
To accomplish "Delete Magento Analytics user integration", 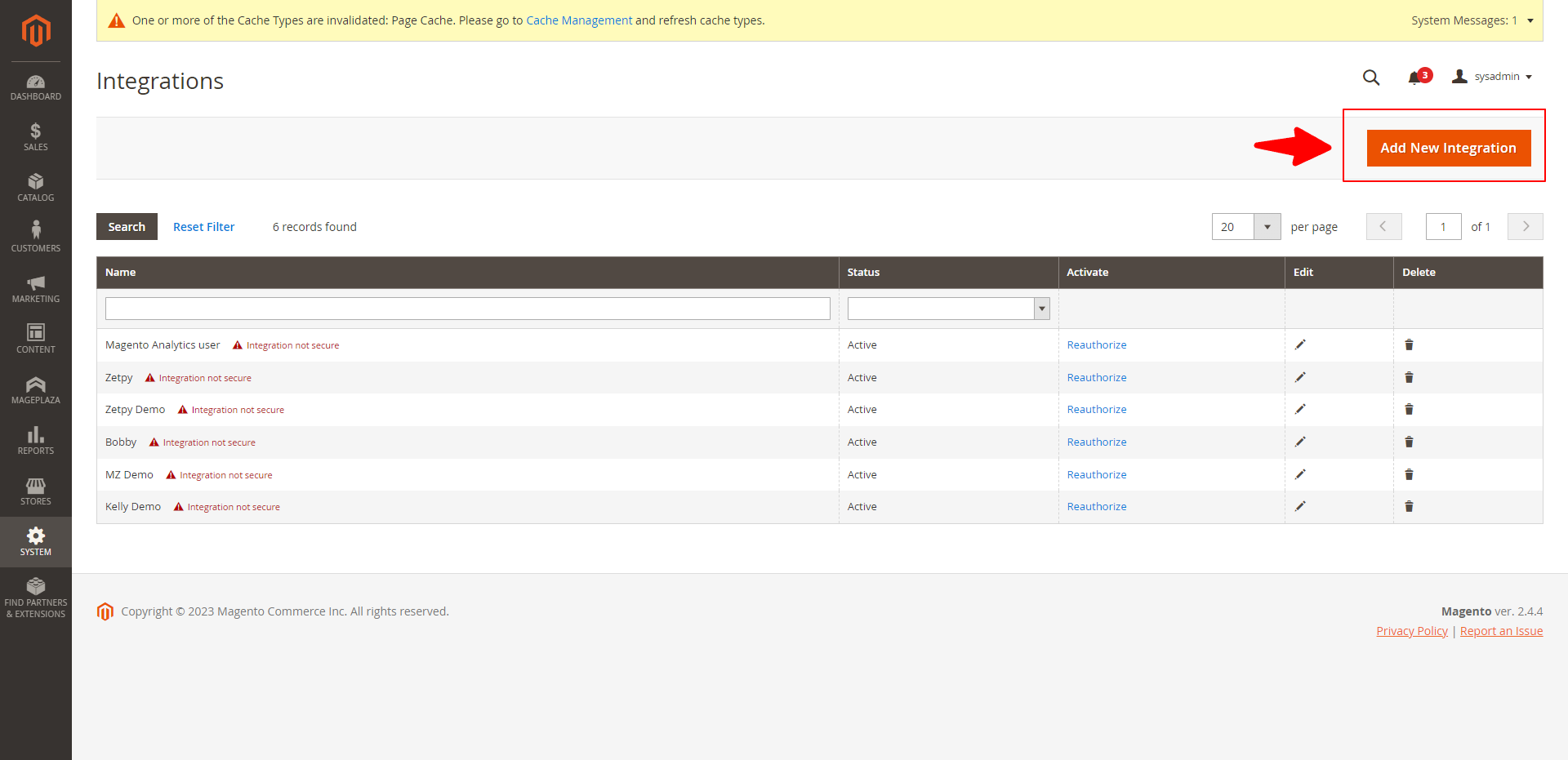I will (x=1409, y=344).
